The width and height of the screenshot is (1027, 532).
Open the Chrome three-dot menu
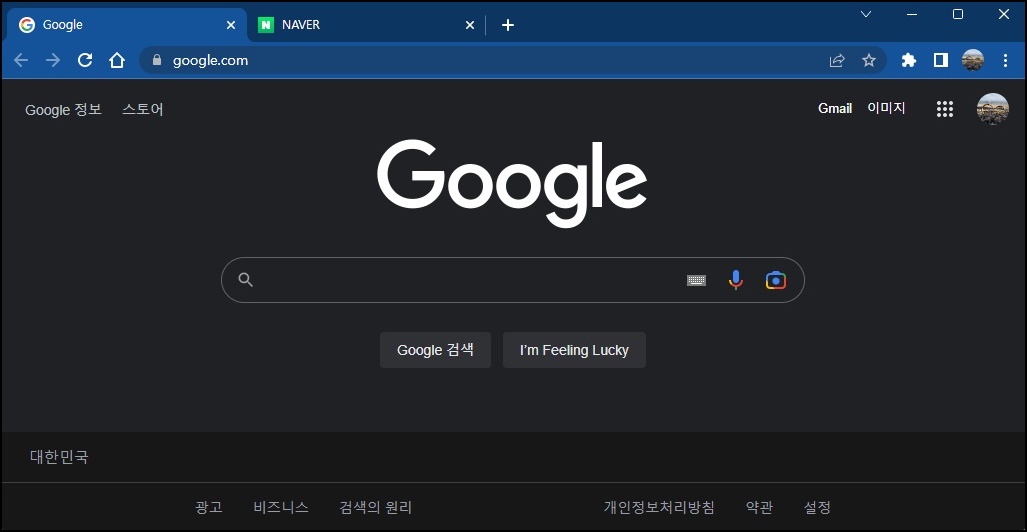tap(1005, 60)
